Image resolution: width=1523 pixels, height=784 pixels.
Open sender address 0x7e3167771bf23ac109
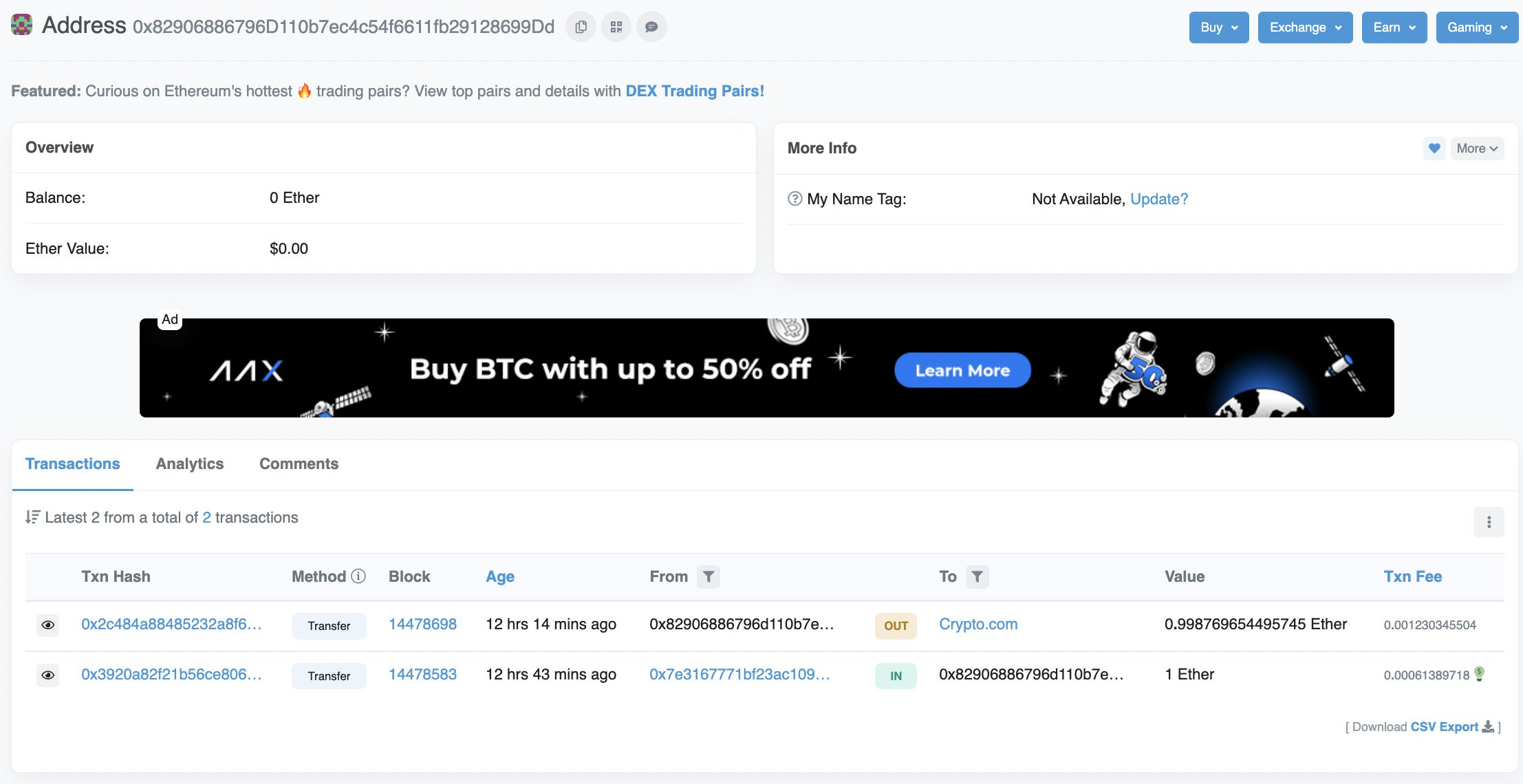click(x=739, y=675)
